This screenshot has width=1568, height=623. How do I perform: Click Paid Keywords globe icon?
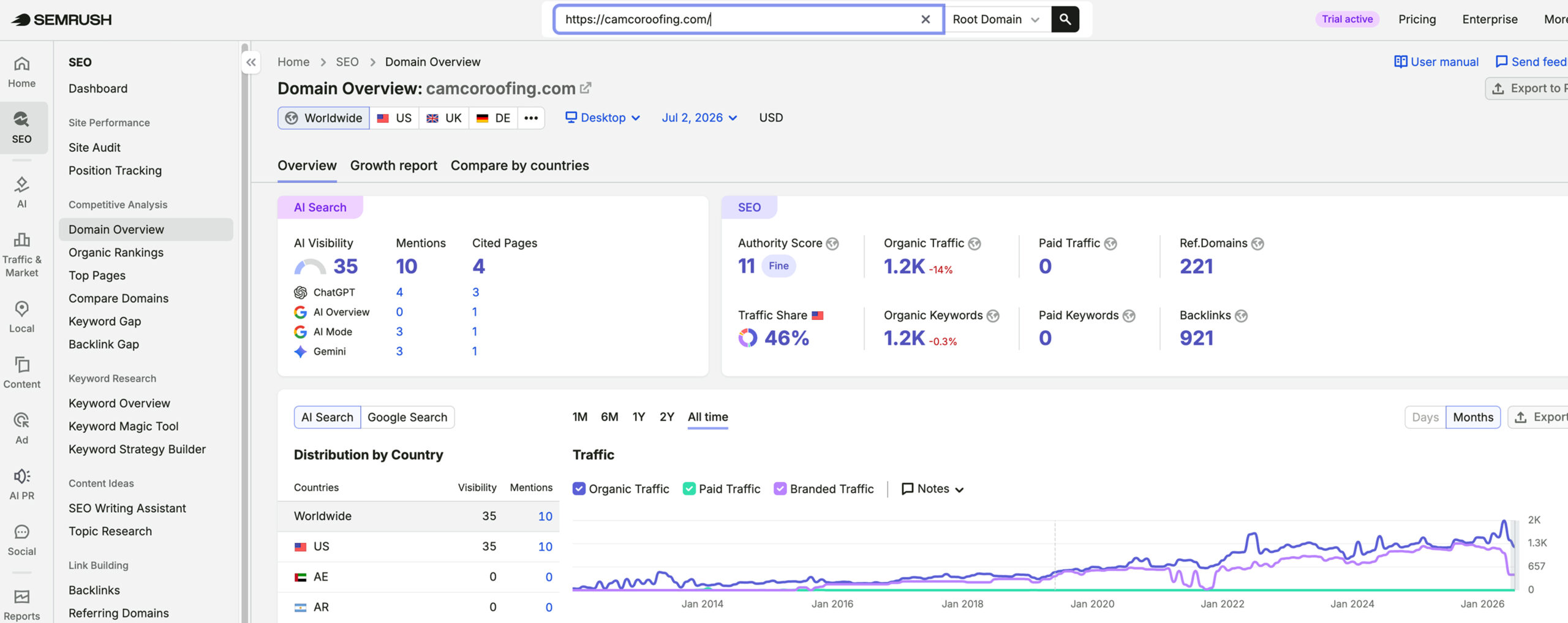coord(1129,315)
